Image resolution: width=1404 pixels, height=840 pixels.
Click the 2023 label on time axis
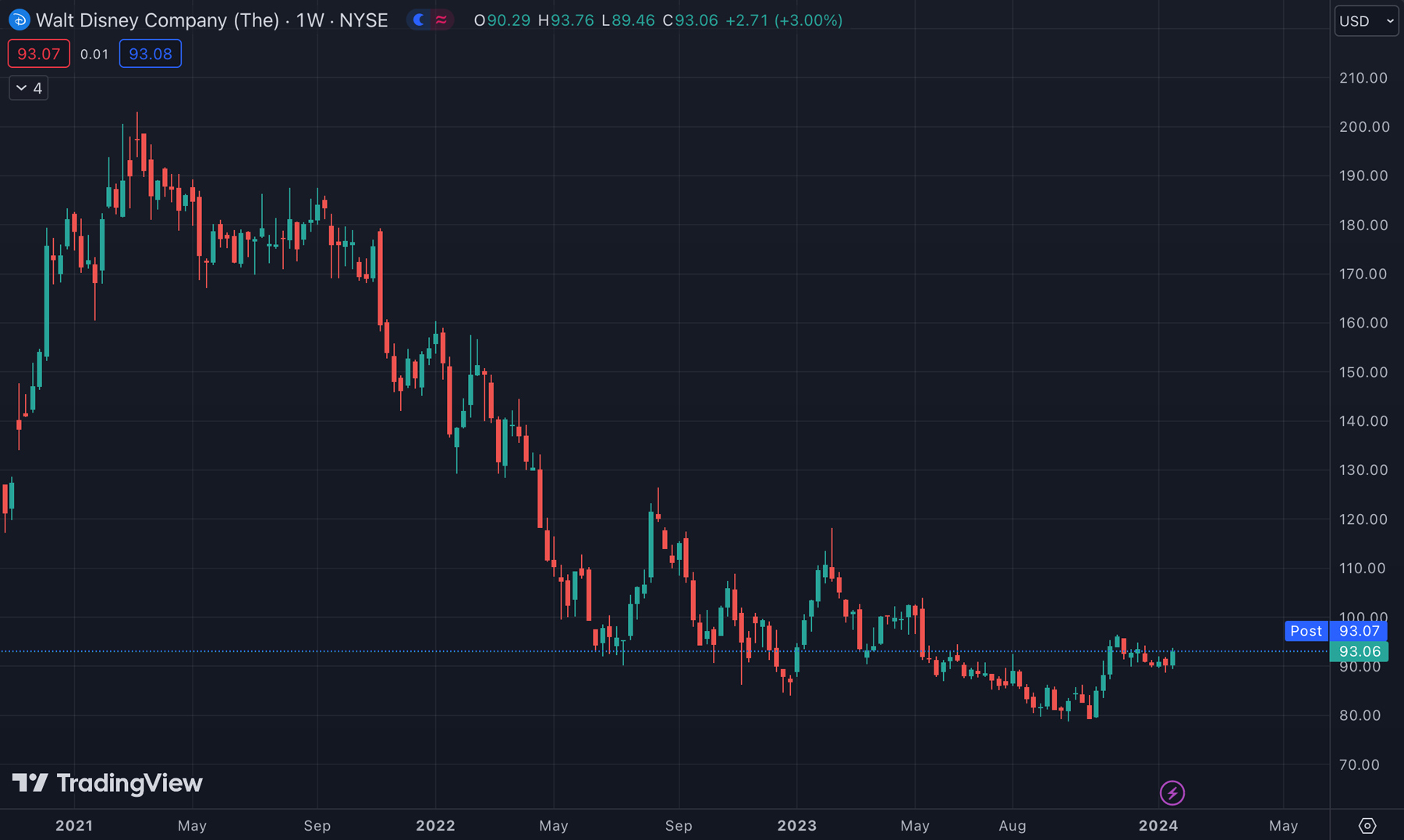point(796,825)
